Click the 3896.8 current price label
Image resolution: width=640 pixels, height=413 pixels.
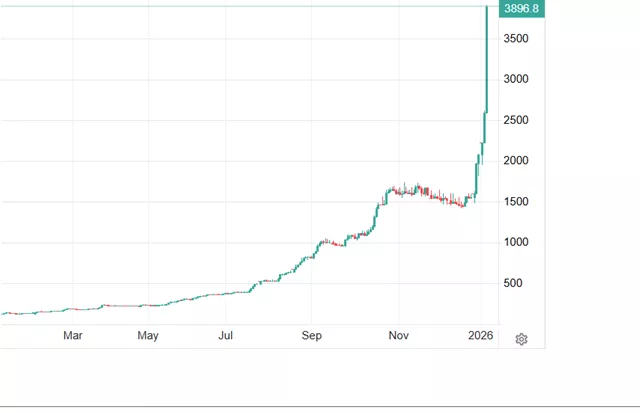point(522,9)
